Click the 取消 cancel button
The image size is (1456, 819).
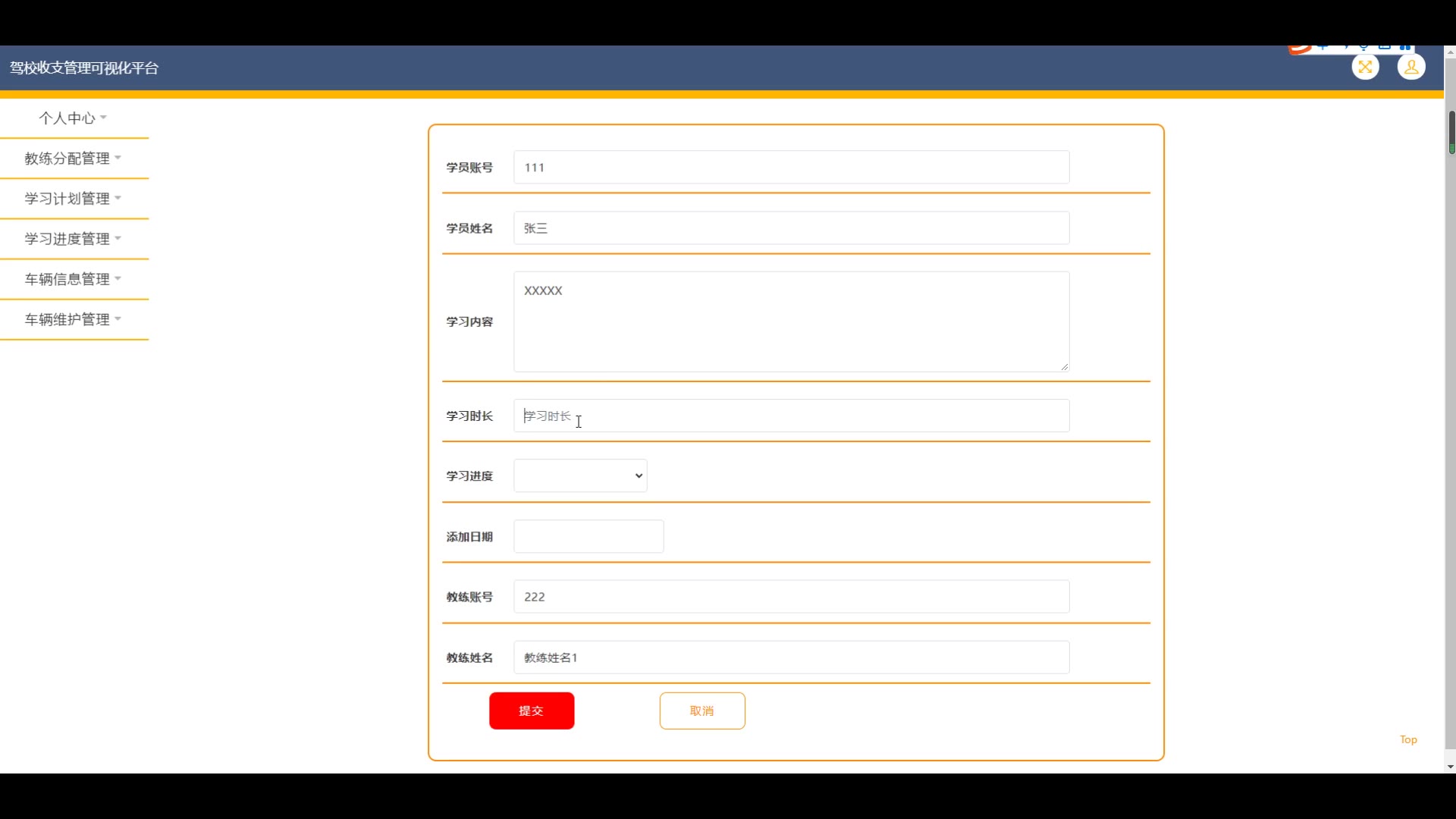click(x=701, y=711)
